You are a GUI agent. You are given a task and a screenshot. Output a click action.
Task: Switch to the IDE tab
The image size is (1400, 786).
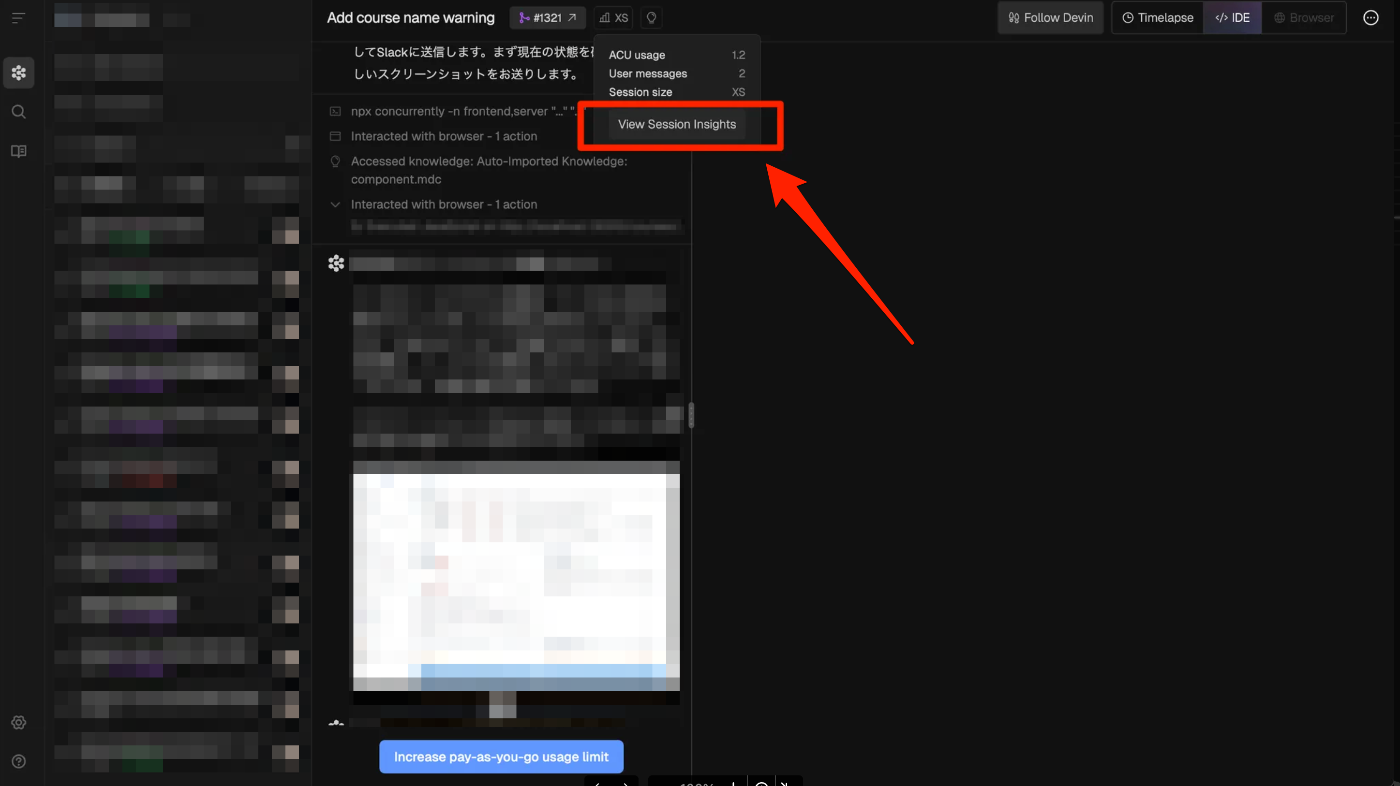pyautogui.click(x=1232, y=18)
